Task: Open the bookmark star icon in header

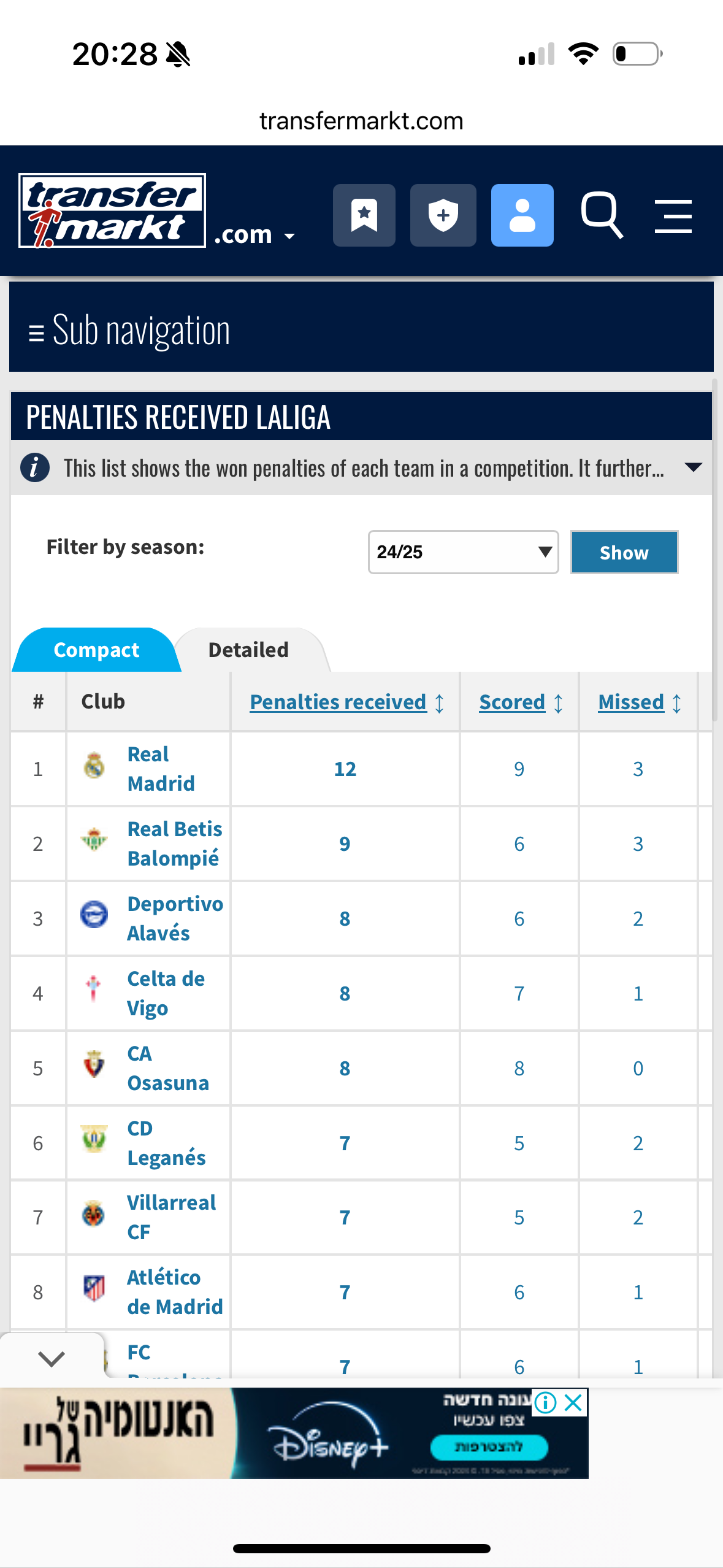Action: [364, 215]
